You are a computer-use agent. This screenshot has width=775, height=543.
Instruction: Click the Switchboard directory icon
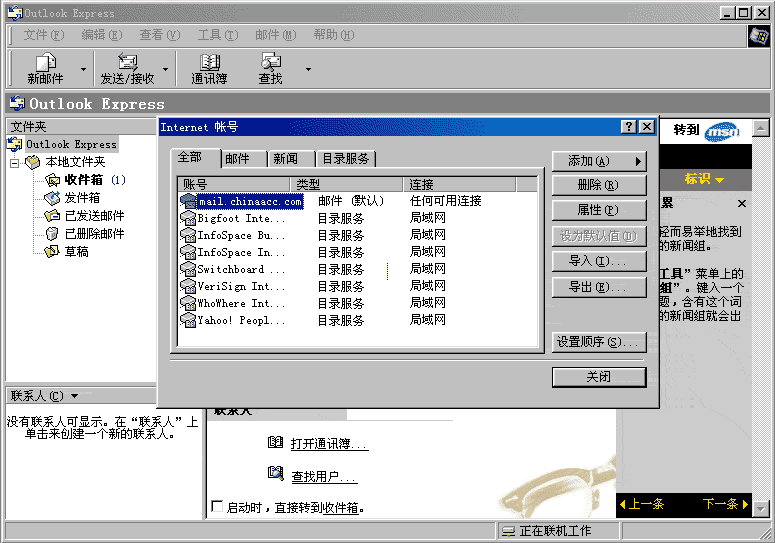click(188, 269)
